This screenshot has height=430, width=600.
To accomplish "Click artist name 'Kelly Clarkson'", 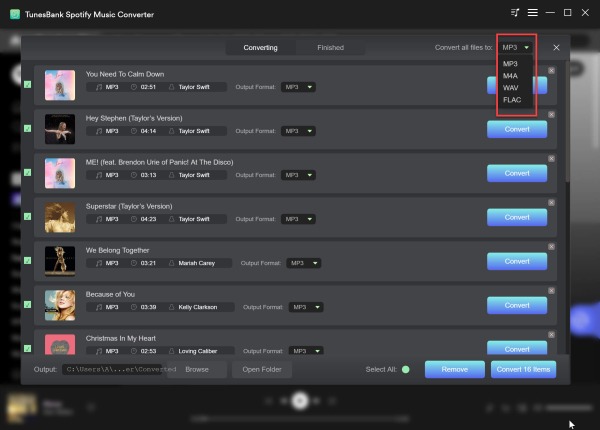I will click(198, 307).
